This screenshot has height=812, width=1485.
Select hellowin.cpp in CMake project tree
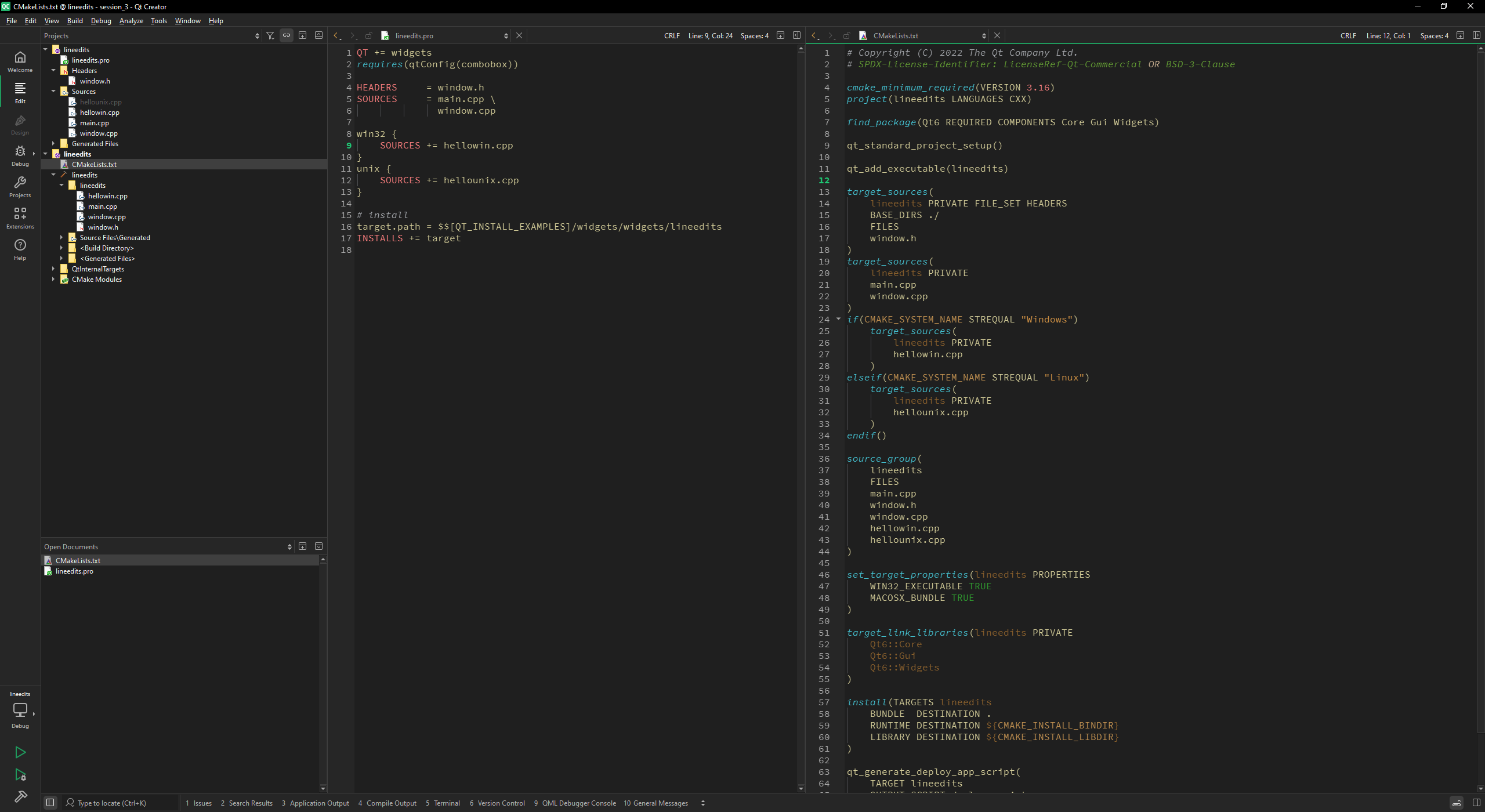[x=107, y=196]
